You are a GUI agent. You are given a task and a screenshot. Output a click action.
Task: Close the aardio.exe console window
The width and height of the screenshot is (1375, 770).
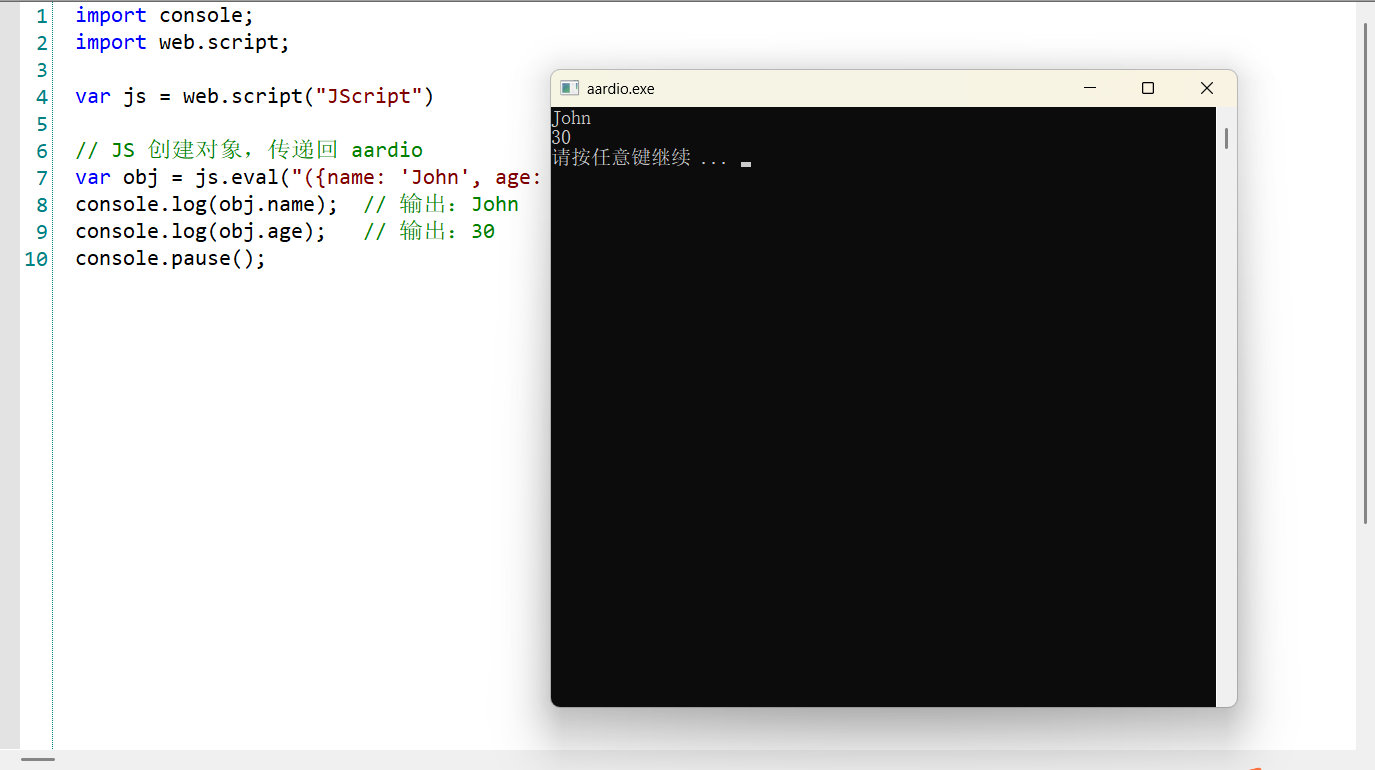coord(1207,88)
